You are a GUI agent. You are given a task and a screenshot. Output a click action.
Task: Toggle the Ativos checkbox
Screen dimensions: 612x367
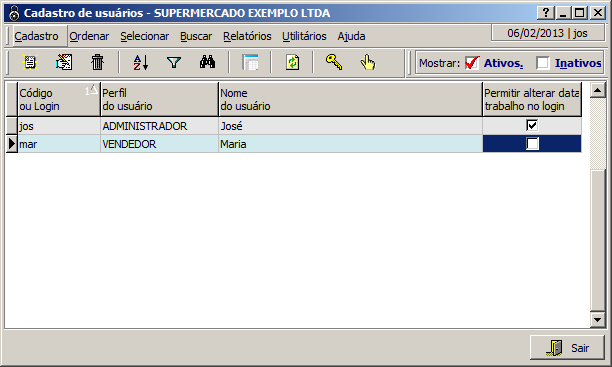click(472, 63)
